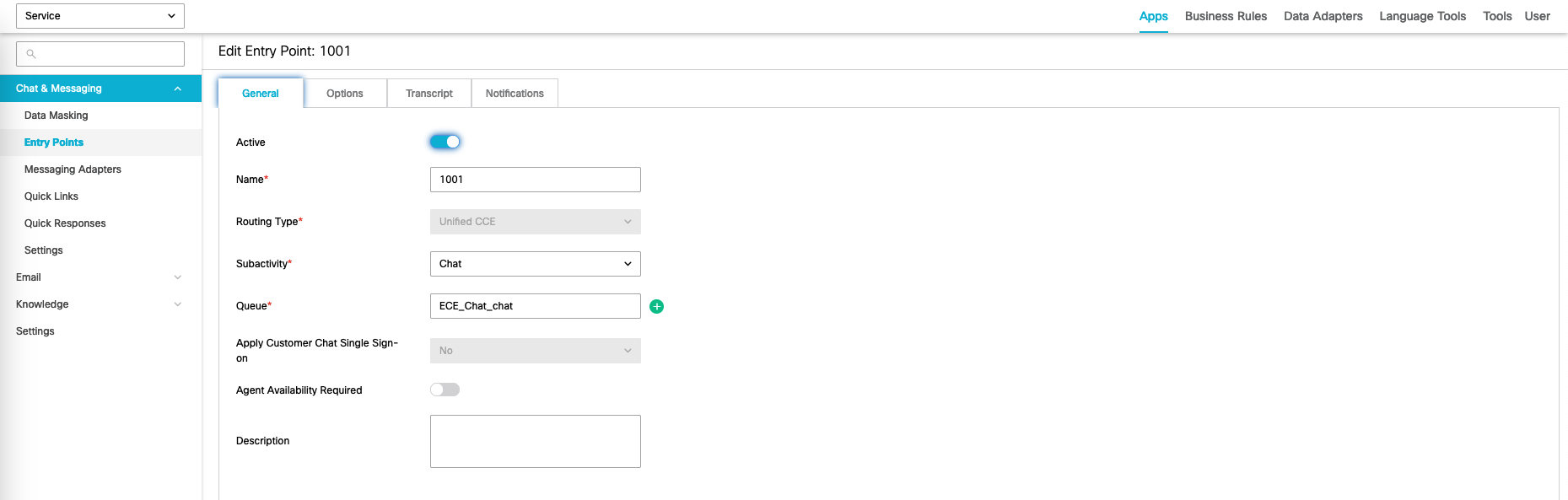Image resolution: width=1568 pixels, height=500 pixels.
Task: Click the green add Queue plus icon
Action: click(656, 306)
